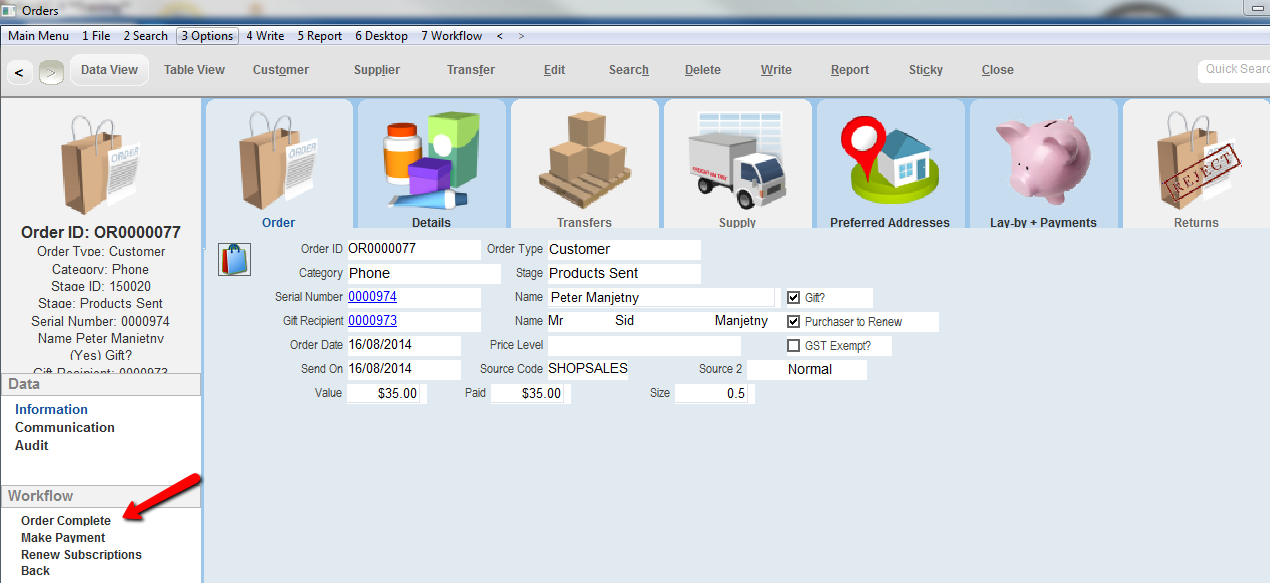Follow the serial number 0000974 link
Image resolution: width=1270 pixels, height=583 pixels.
[373, 297]
